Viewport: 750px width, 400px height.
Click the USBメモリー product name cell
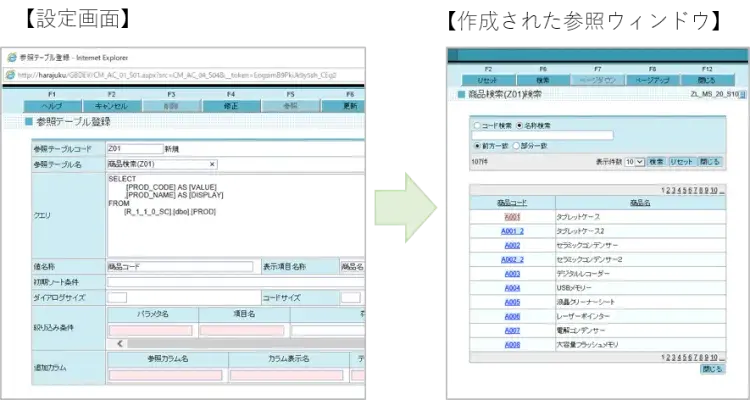[640, 288]
